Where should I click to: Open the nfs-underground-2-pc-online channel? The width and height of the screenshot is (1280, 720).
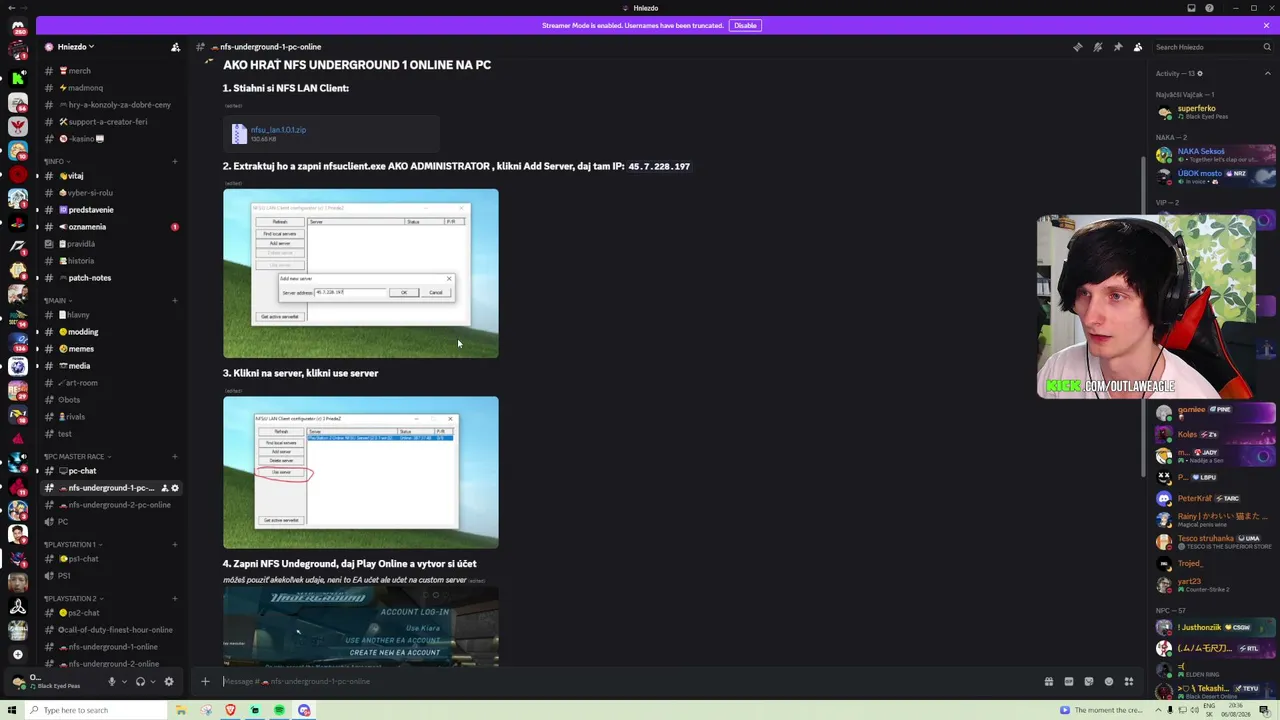coord(112,505)
